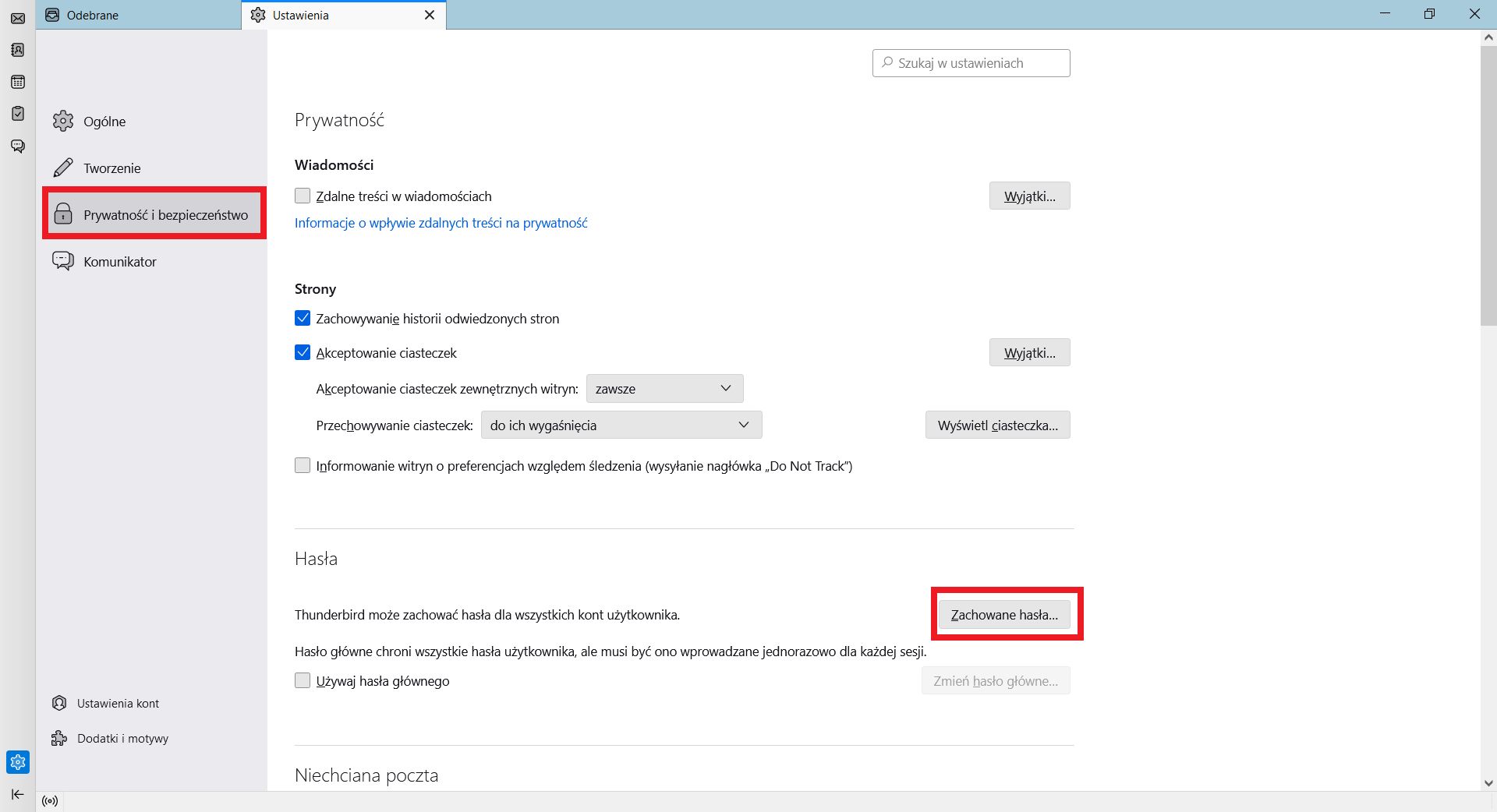Click Wyjątki button for remote content

[x=1029, y=196]
